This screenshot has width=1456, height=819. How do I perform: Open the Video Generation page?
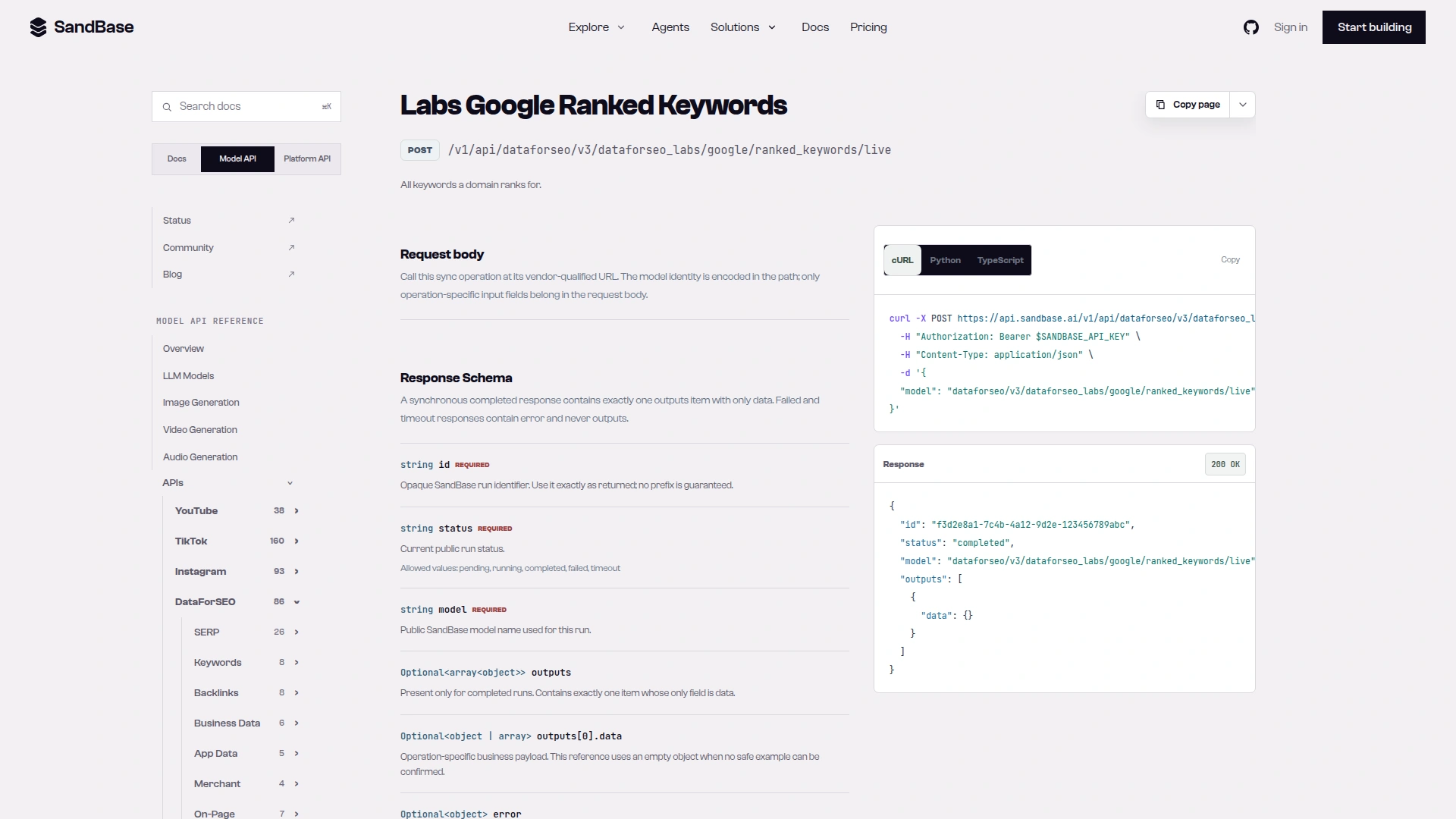(200, 430)
